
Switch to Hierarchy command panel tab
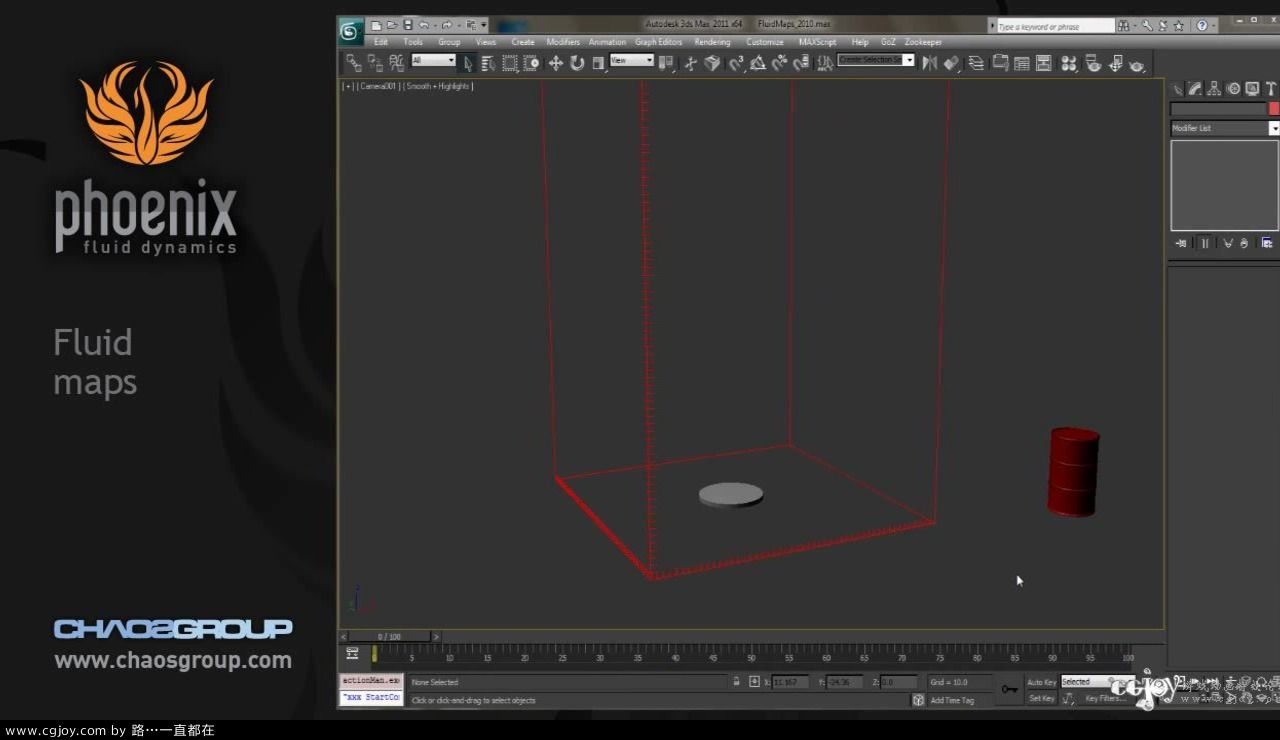coord(1214,89)
